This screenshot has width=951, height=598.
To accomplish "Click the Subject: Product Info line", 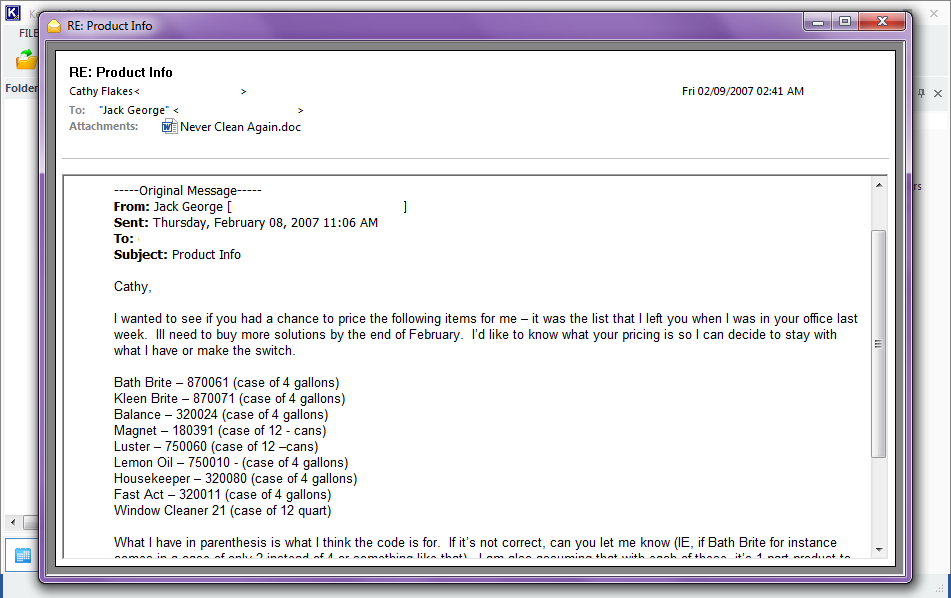I will pyautogui.click(x=177, y=255).
